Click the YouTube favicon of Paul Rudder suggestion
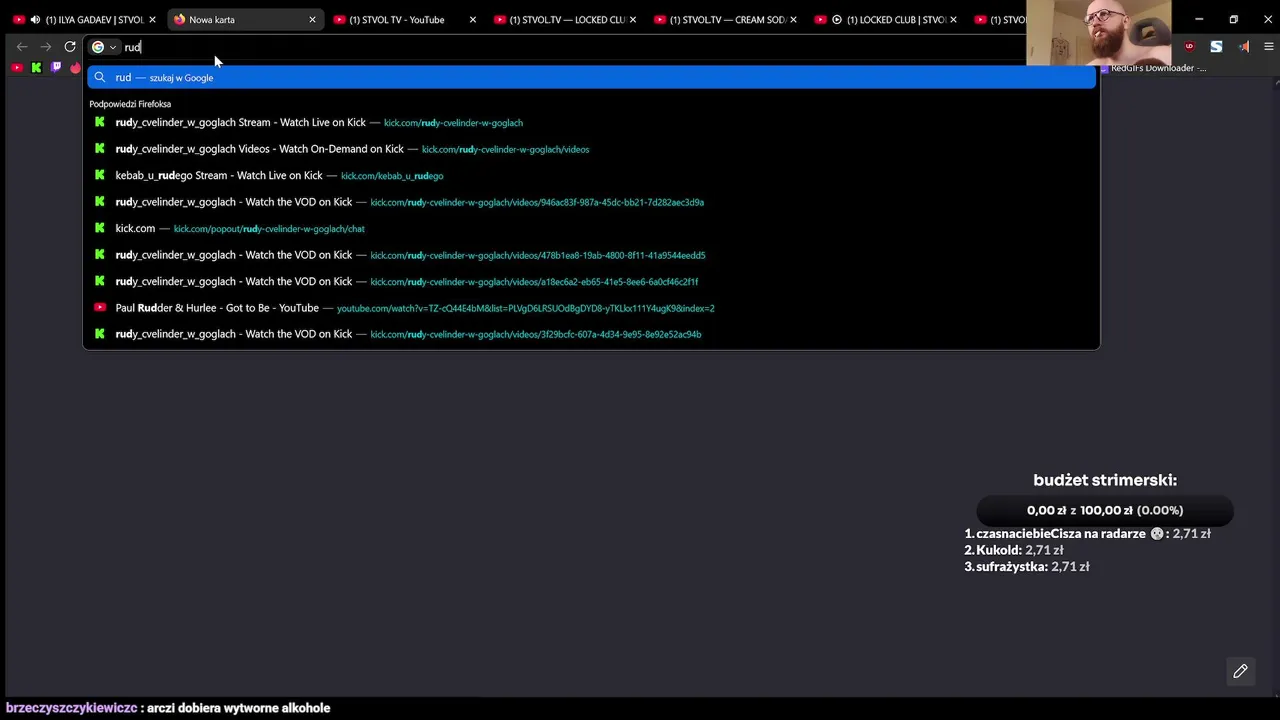The image size is (1280, 720). click(x=99, y=308)
